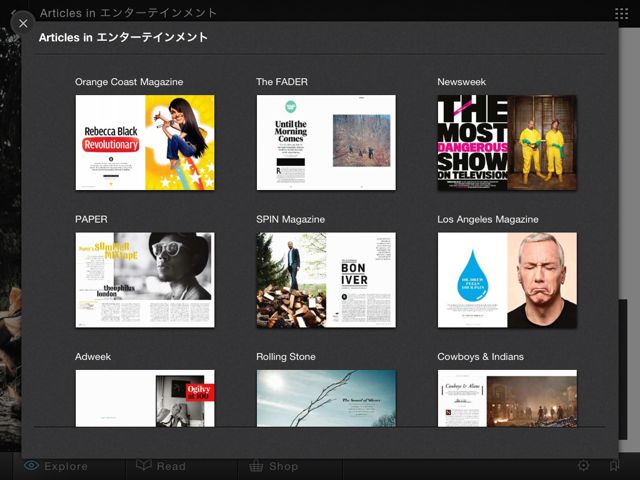This screenshot has width=640, height=480.
Task: Open The FADER Until the Morning Comes article
Action: pos(326,142)
